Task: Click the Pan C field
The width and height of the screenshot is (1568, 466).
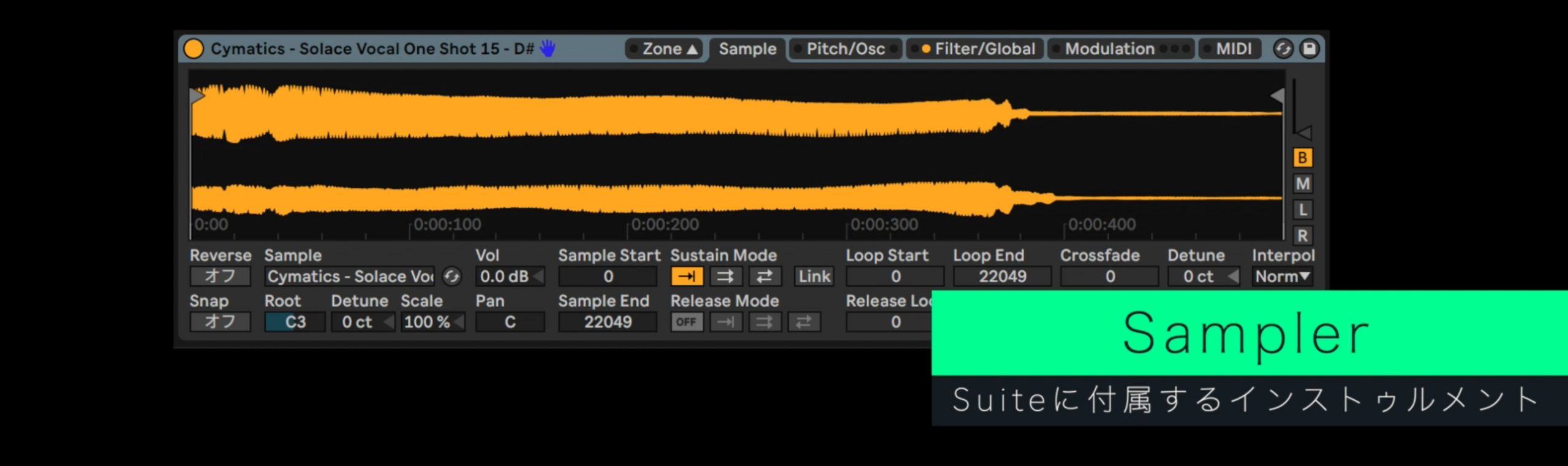Action: (x=510, y=322)
